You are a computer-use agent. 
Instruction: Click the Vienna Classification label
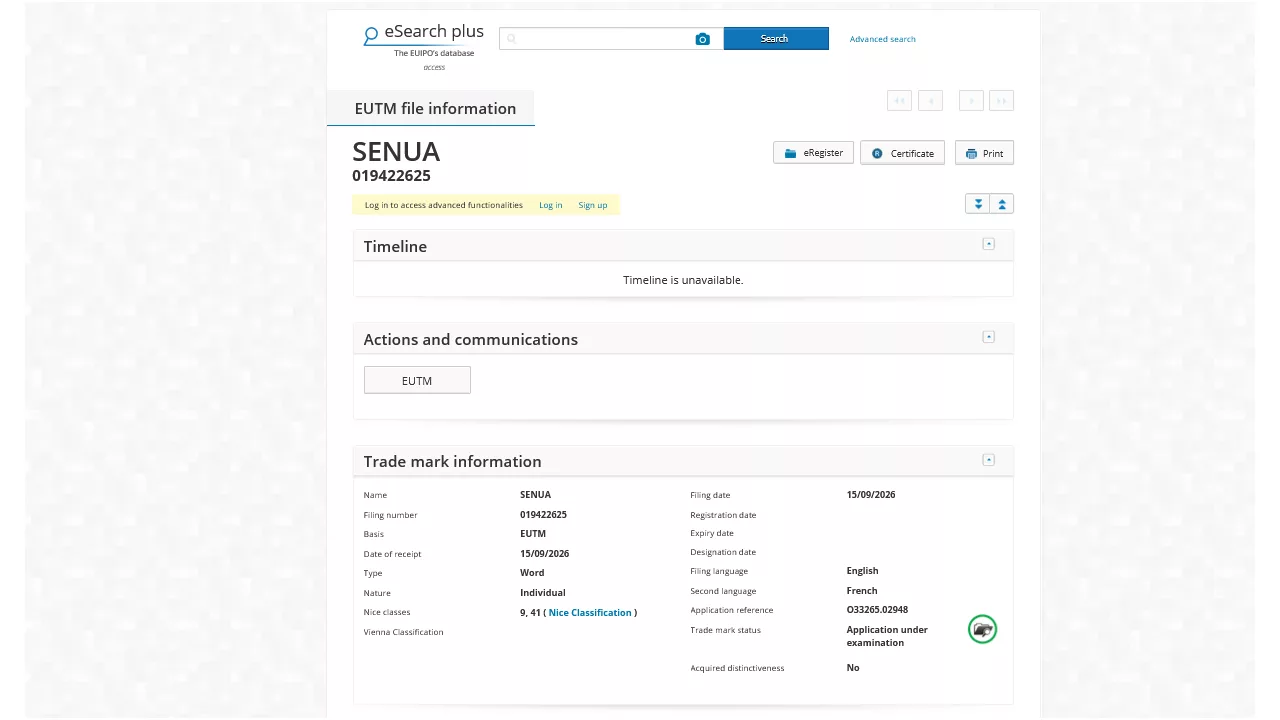click(403, 632)
